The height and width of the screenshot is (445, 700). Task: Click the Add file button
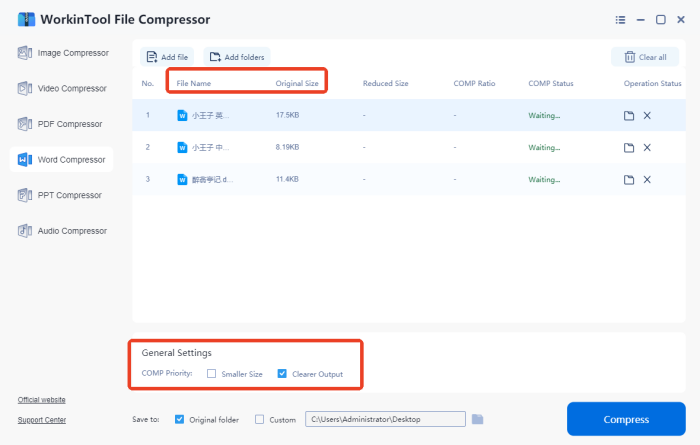click(167, 58)
